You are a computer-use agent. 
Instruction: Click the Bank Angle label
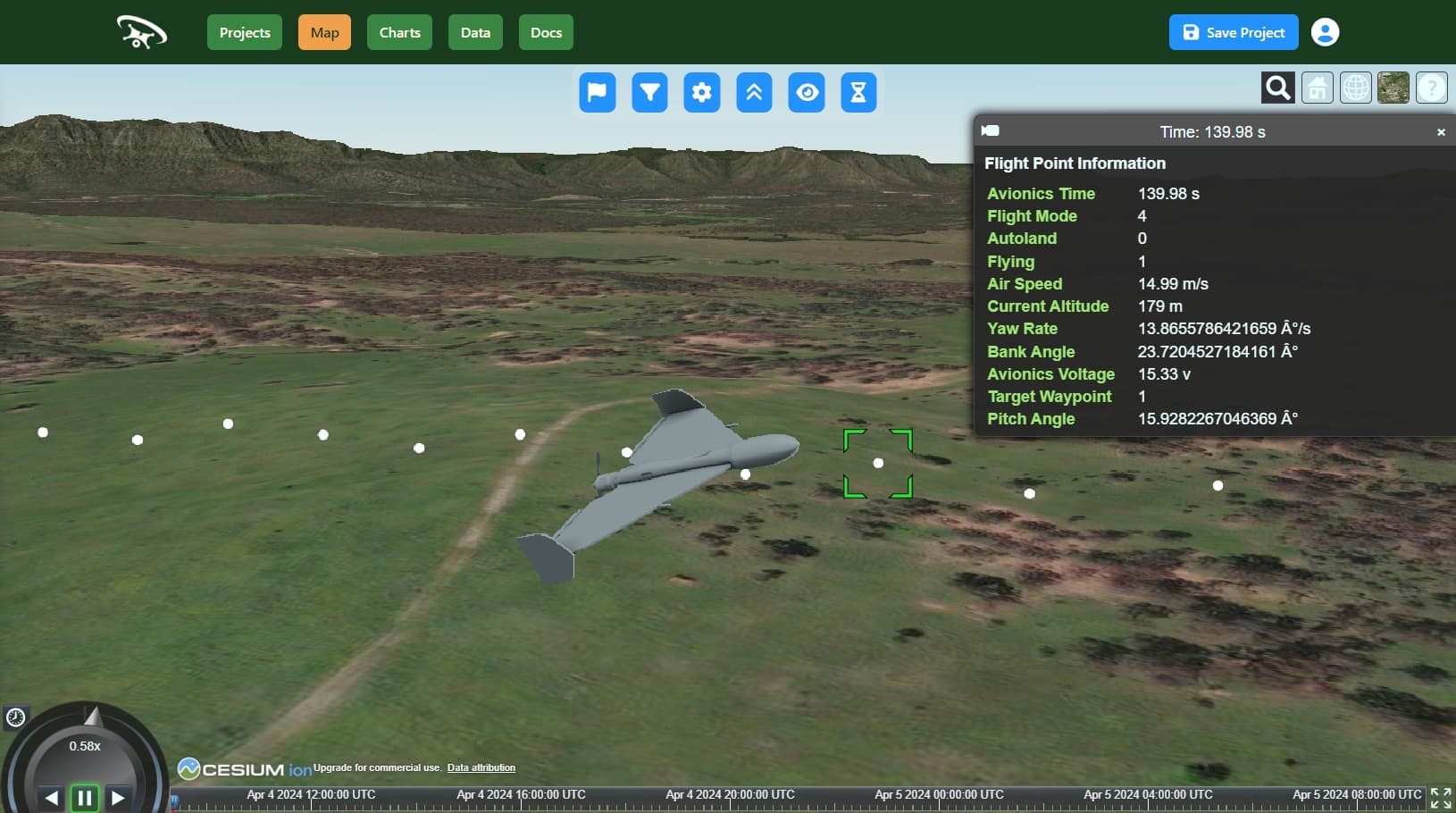(1031, 352)
